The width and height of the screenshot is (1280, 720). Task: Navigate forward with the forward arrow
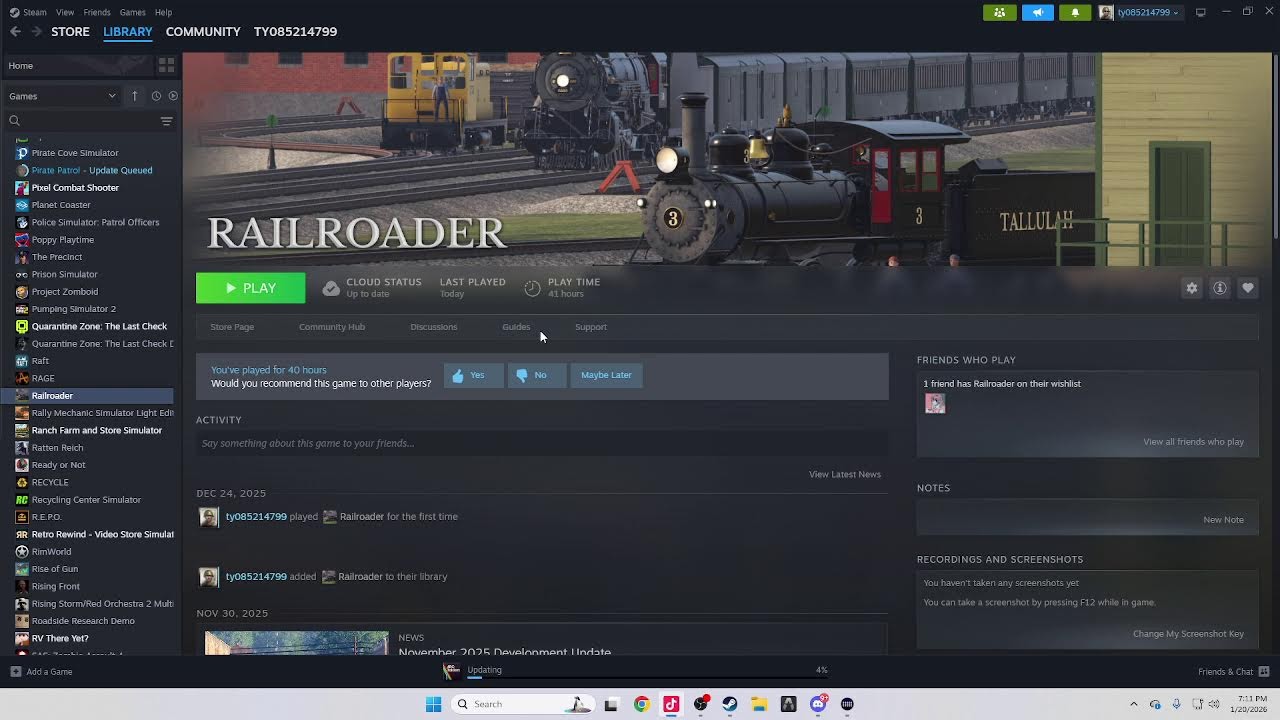[x=36, y=32]
